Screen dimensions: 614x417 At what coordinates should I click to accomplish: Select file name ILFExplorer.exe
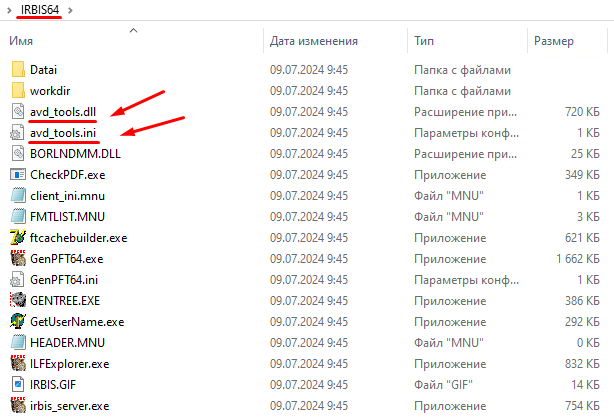(70, 364)
